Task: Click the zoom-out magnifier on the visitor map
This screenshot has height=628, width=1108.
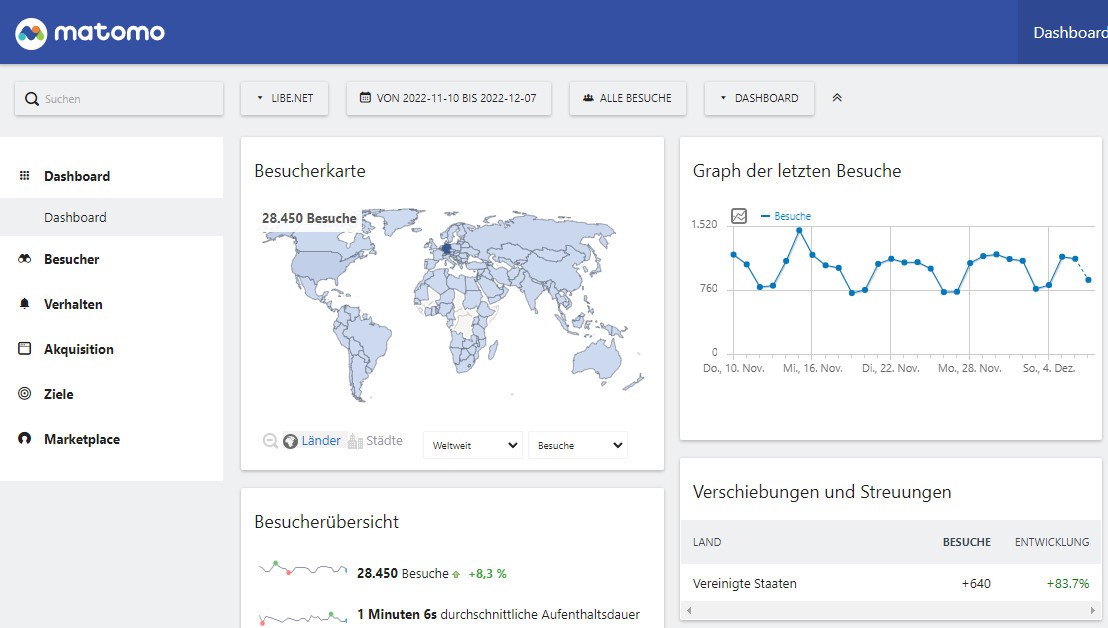Action: [270, 441]
